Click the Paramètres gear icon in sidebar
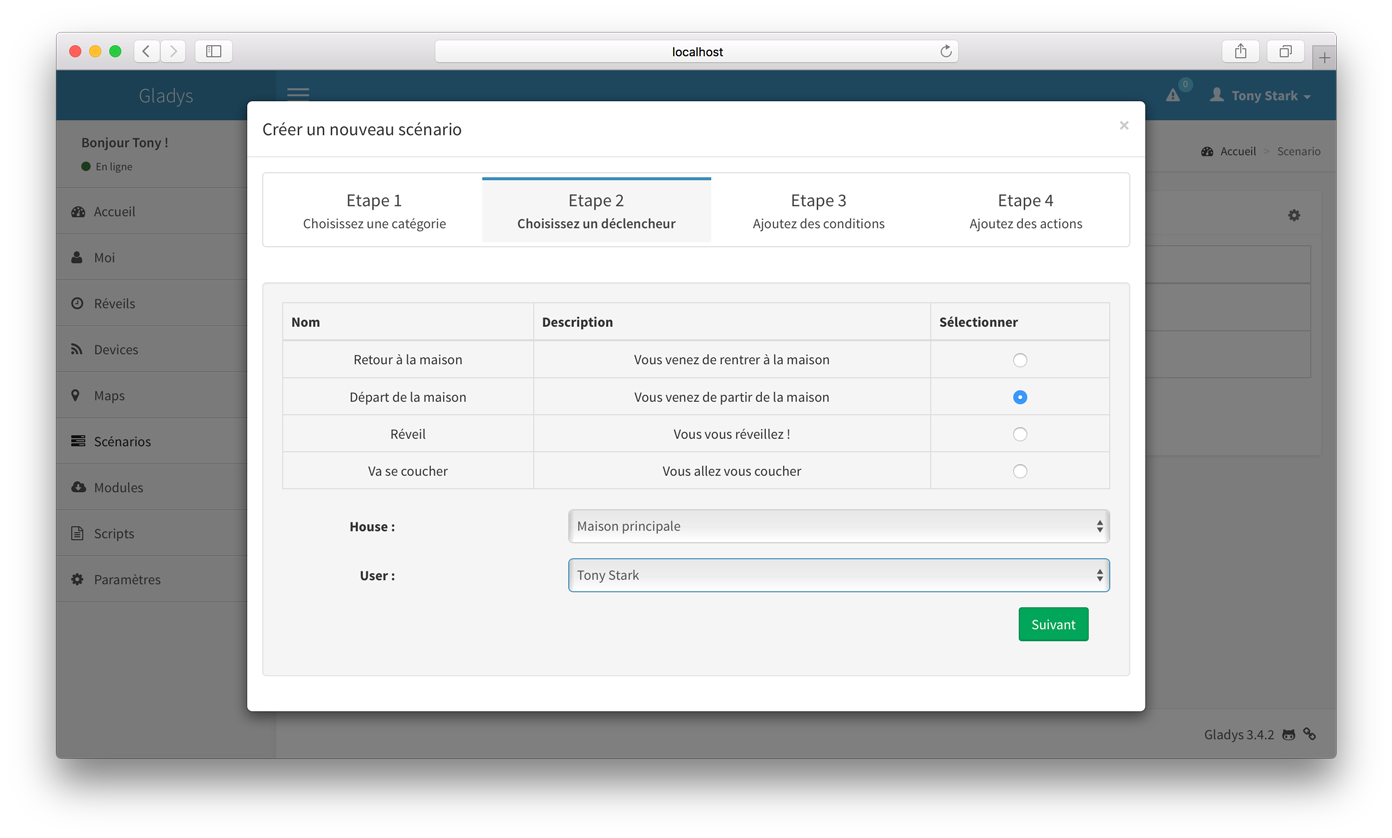Image resolution: width=1392 pixels, height=838 pixels. point(77,580)
